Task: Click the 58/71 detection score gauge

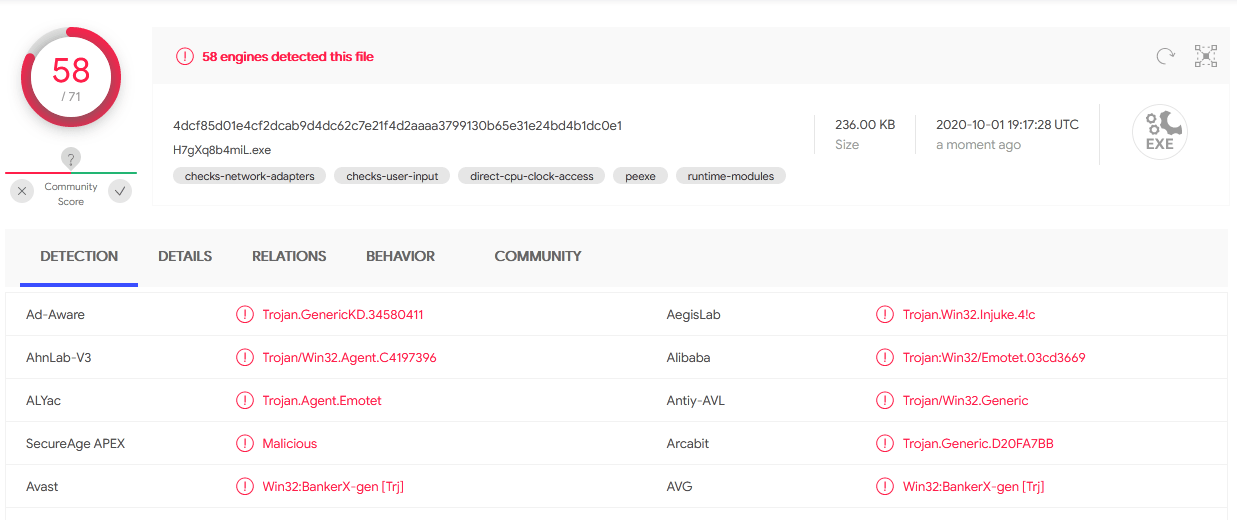Action: (x=71, y=77)
